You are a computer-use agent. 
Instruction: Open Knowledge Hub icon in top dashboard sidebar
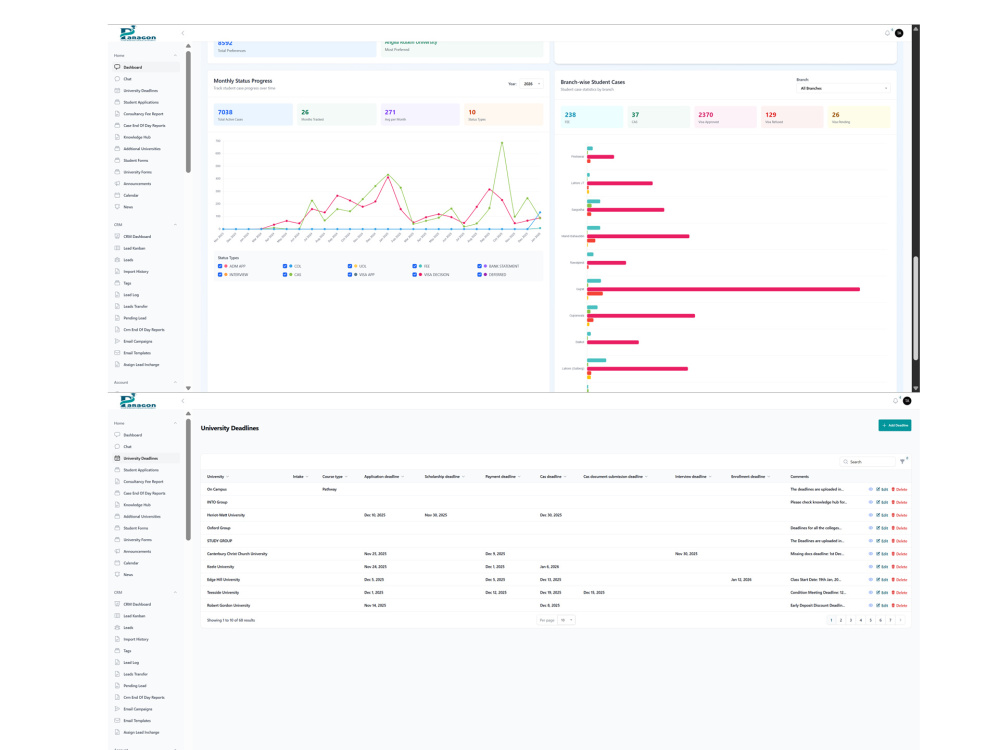pos(117,137)
